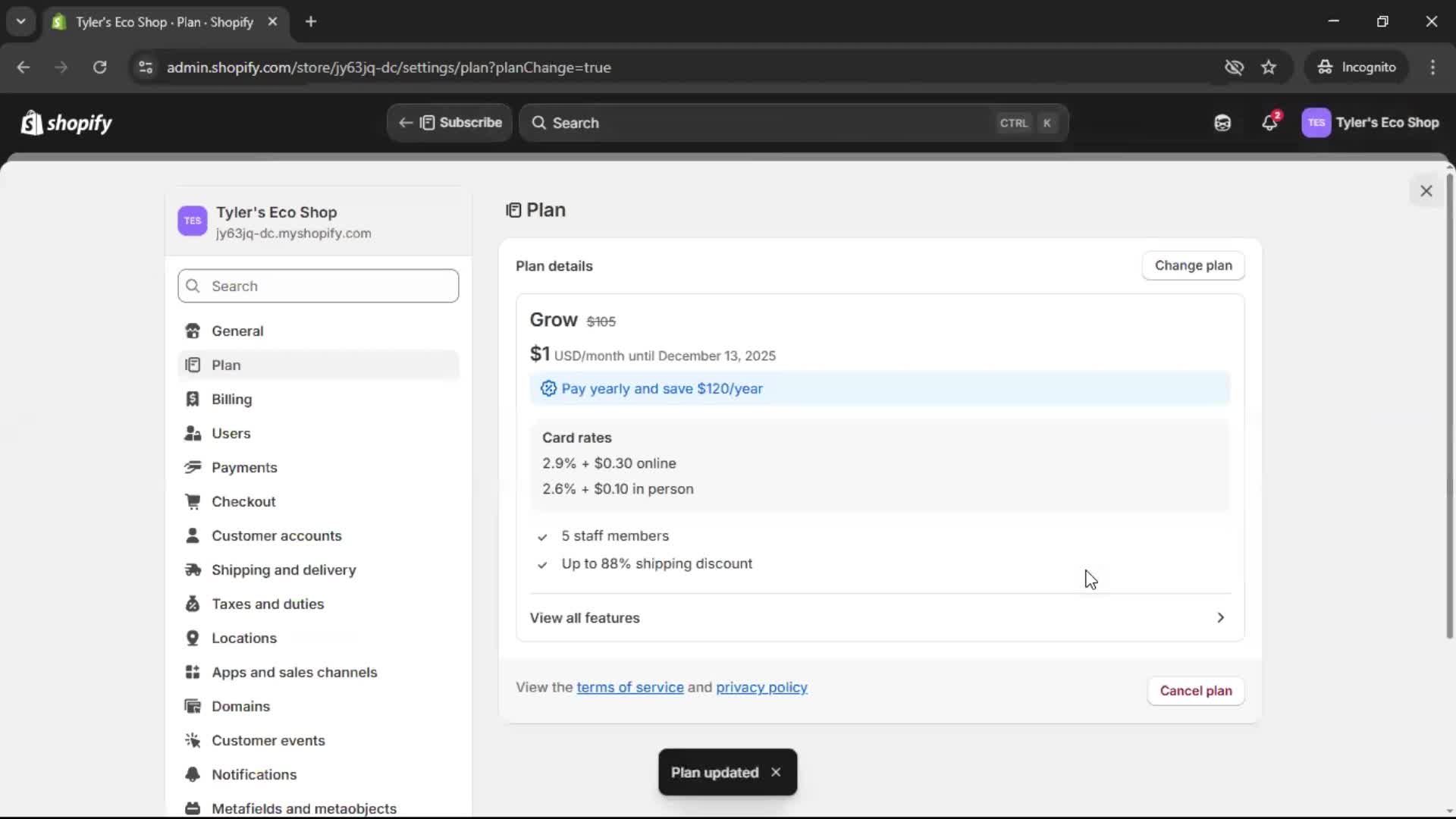1456x819 pixels.
Task: Open Shipping and delivery settings
Action: [x=318, y=570]
